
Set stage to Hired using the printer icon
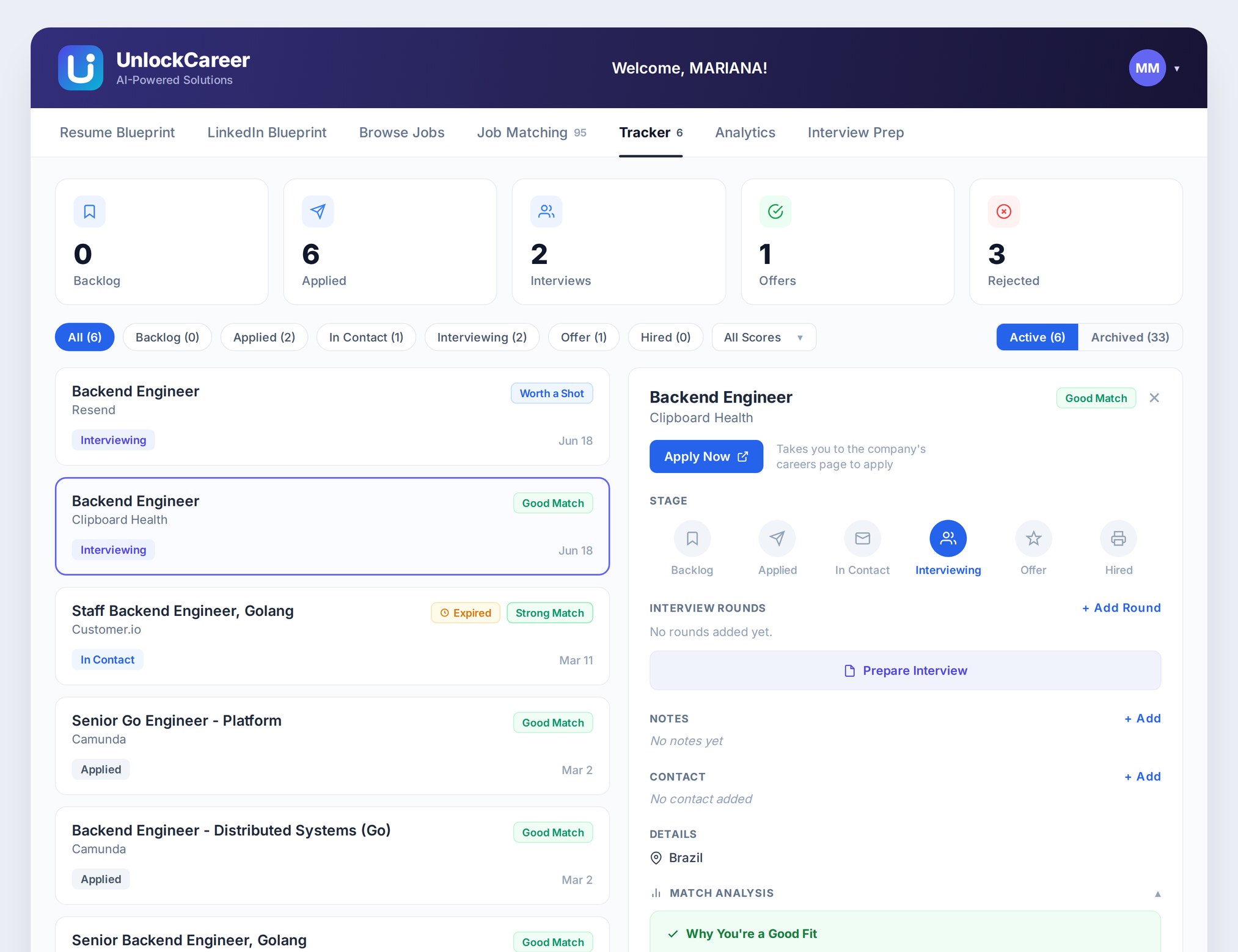[1119, 538]
